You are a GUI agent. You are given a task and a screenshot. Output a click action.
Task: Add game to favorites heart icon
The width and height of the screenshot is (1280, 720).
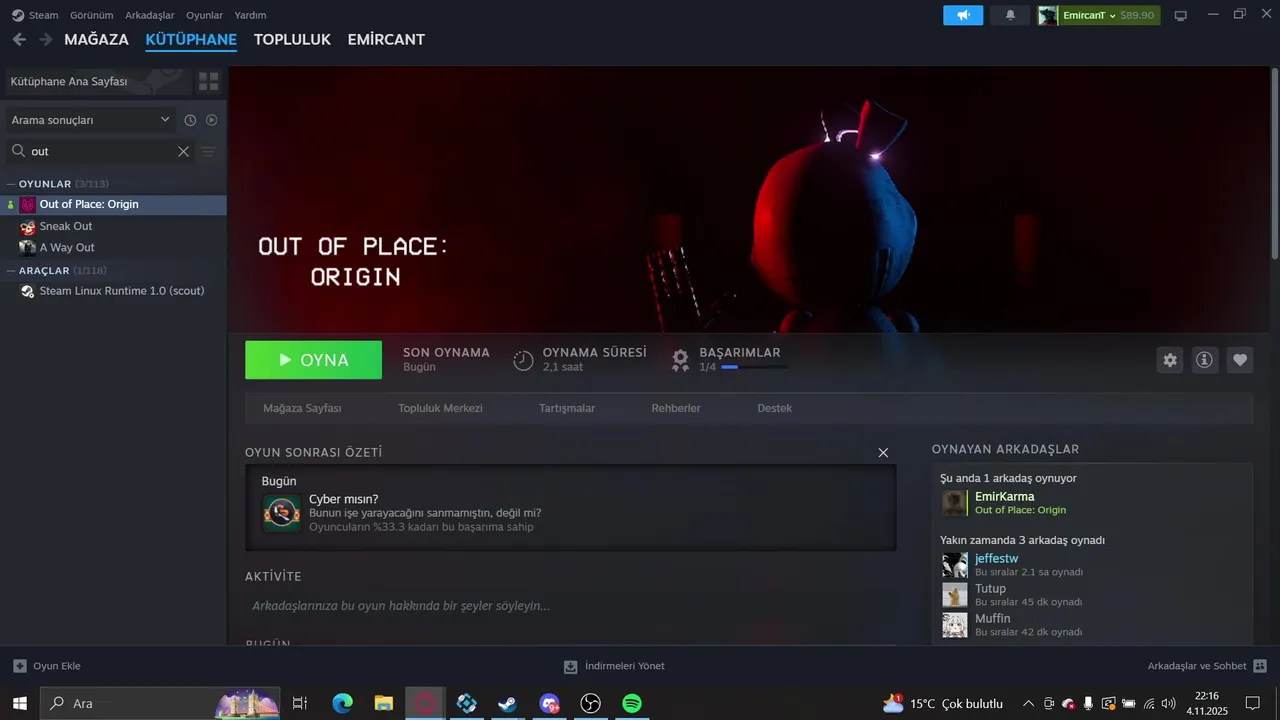pos(1240,360)
